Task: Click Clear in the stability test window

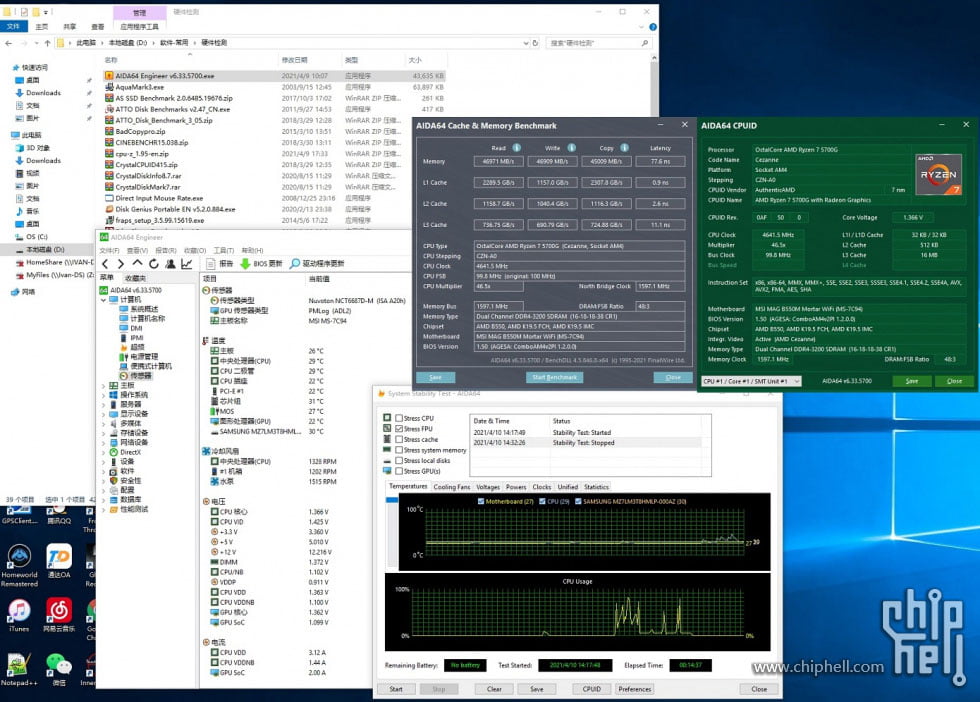Action: pyautogui.click(x=493, y=689)
